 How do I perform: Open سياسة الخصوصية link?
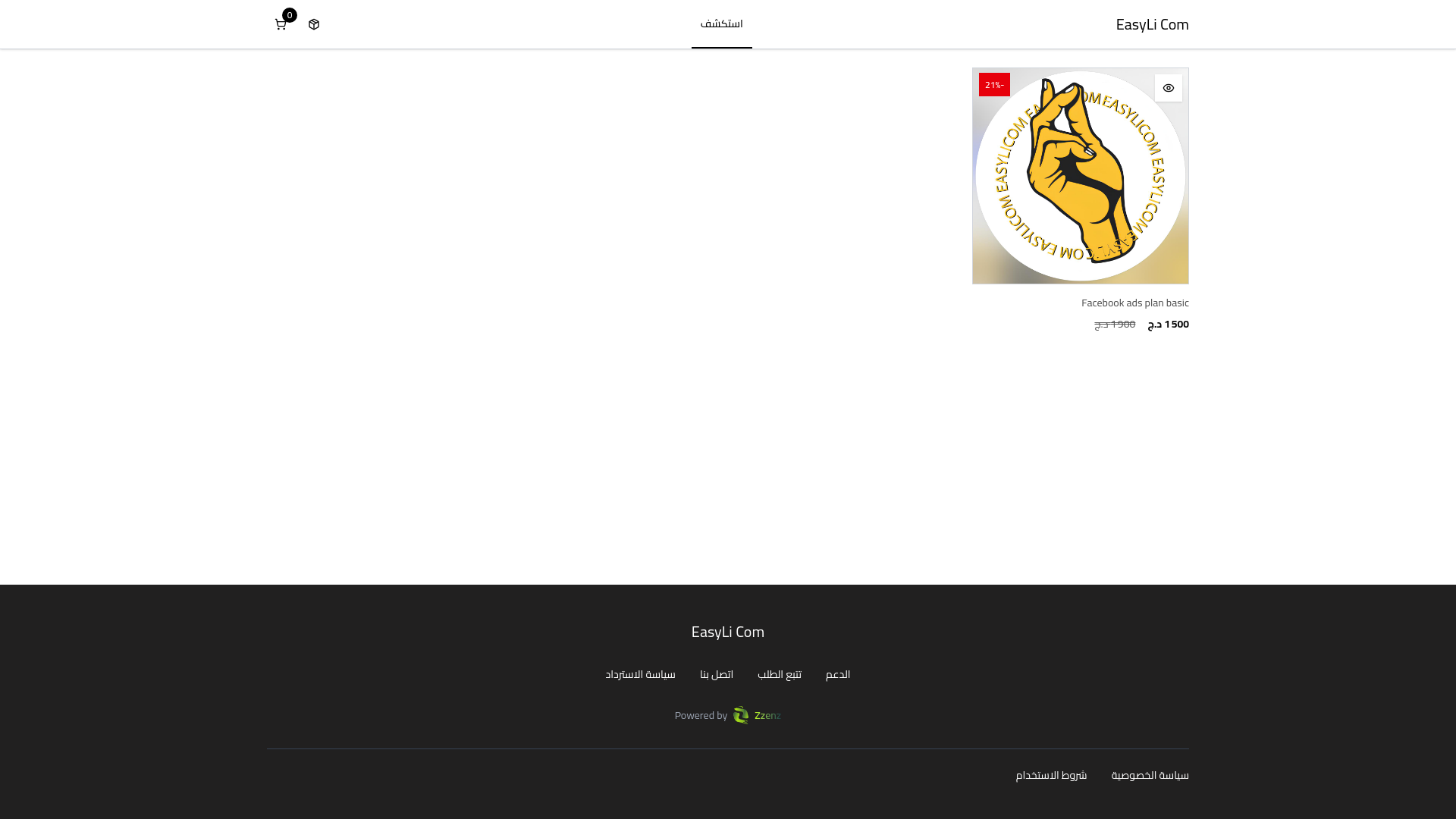(x=1150, y=775)
